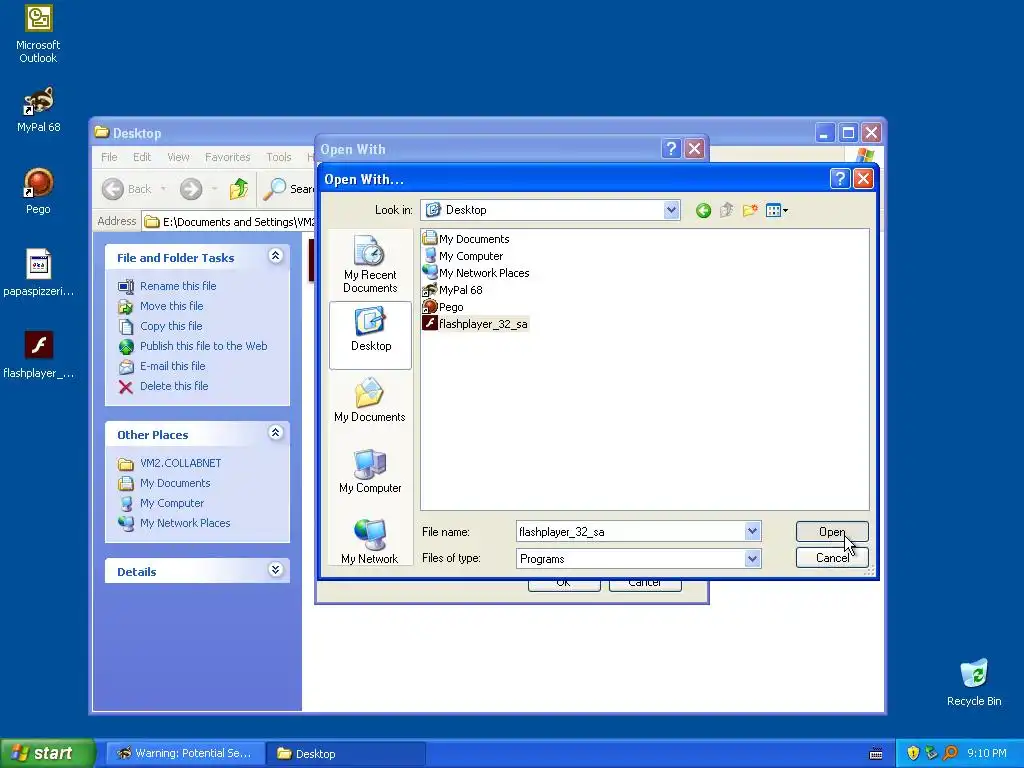Open Favorites menu in Desktop window

tap(227, 157)
